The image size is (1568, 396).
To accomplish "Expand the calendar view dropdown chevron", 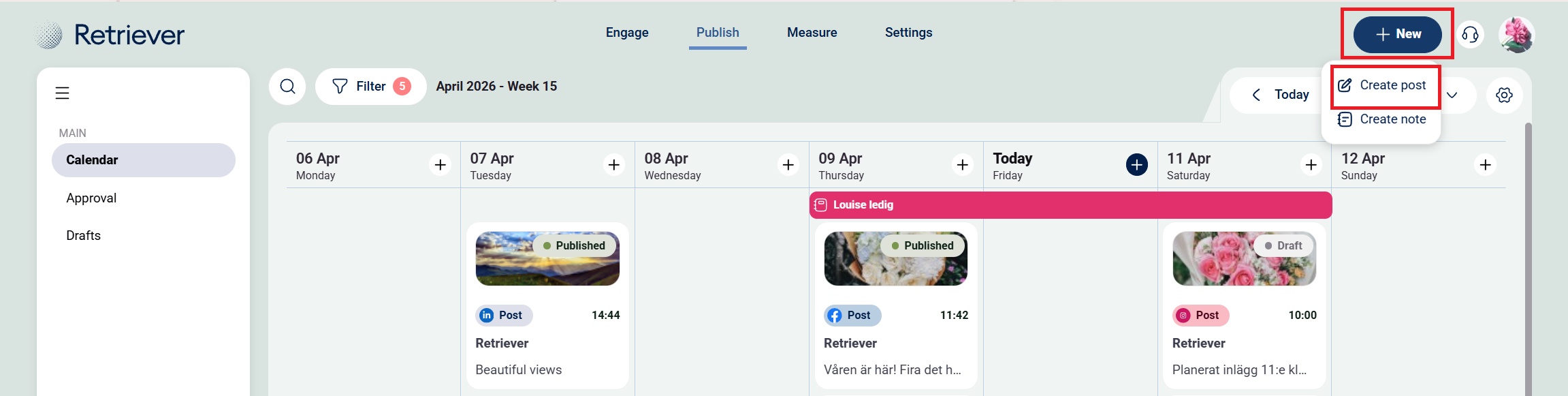I will pyautogui.click(x=1452, y=95).
